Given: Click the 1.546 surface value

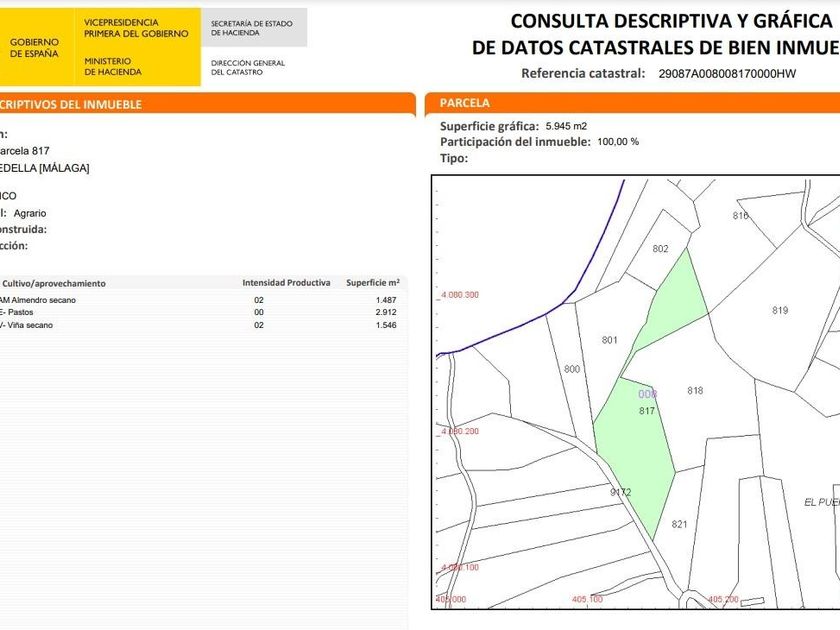Looking at the screenshot, I should coord(386,325).
